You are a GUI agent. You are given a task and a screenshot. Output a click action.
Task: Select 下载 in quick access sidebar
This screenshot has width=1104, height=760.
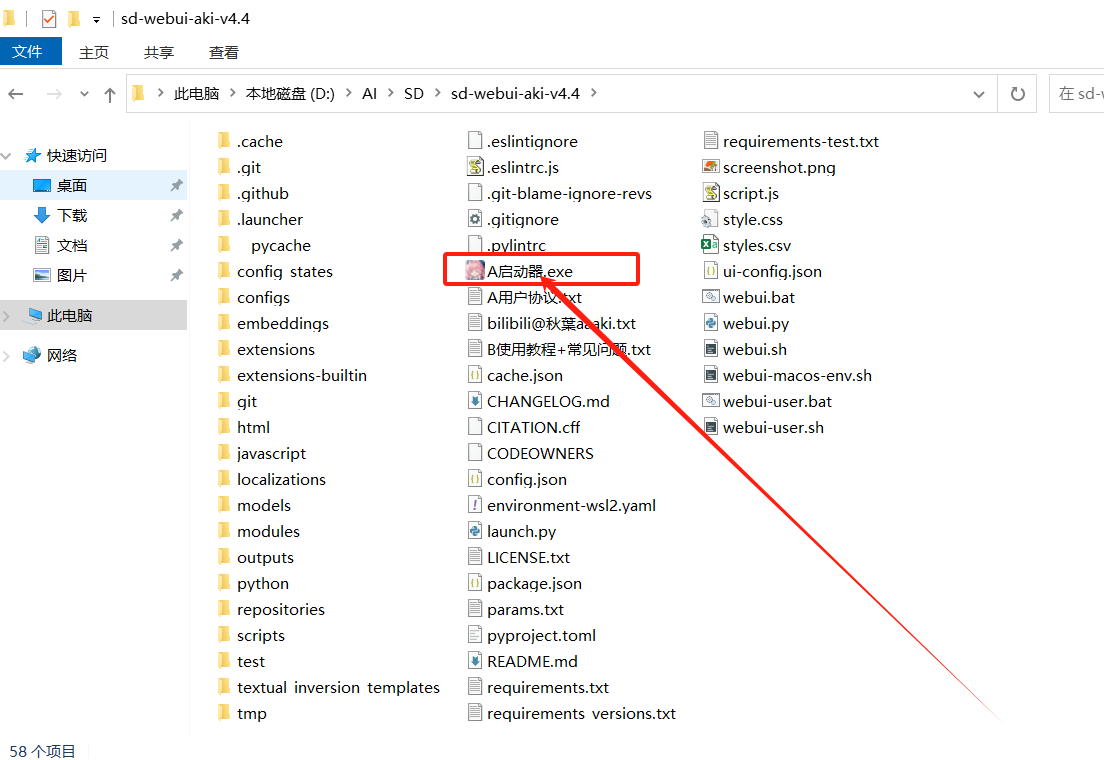click(x=72, y=215)
